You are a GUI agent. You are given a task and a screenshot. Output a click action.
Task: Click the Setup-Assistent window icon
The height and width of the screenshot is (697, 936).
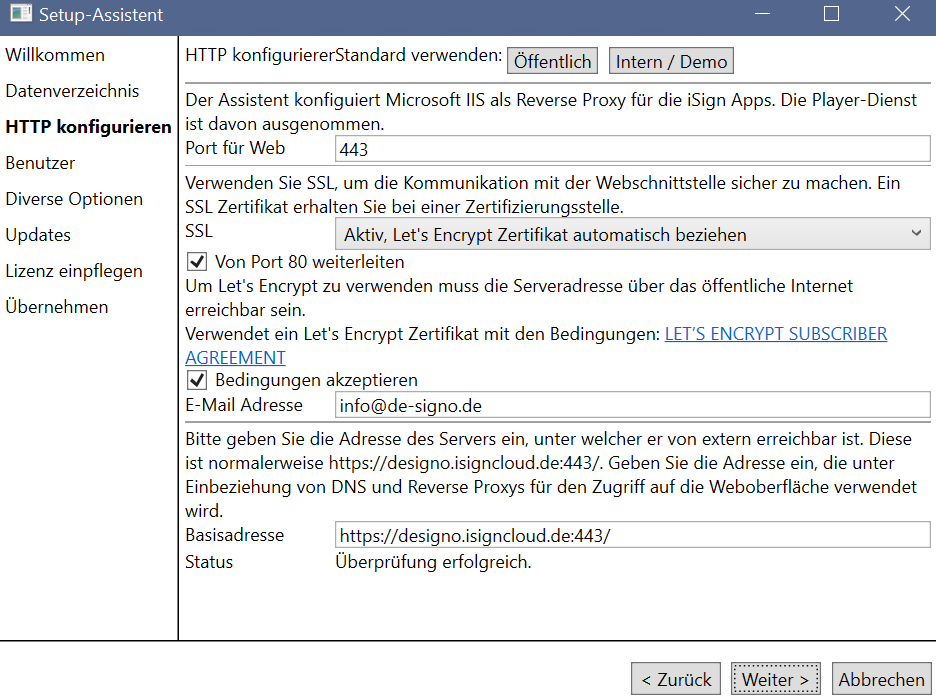(21, 13)
